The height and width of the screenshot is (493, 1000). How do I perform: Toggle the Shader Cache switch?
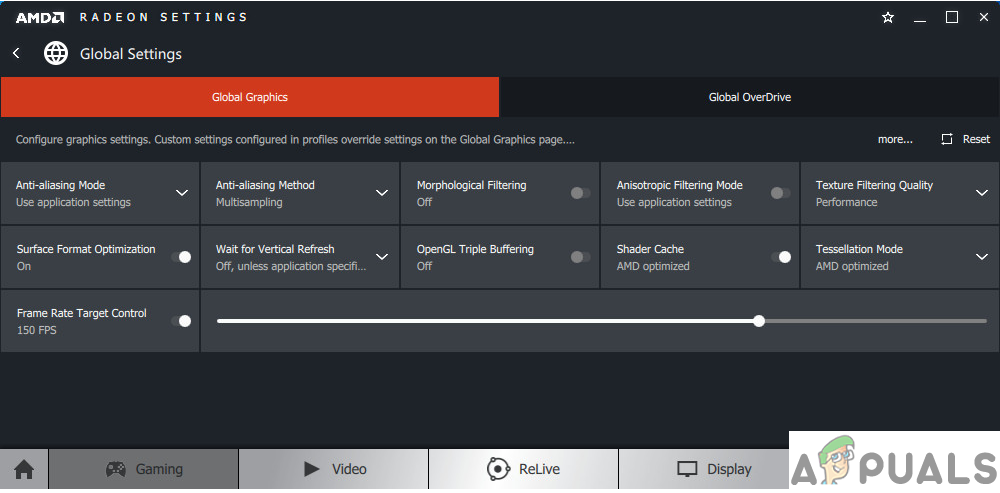781,257
